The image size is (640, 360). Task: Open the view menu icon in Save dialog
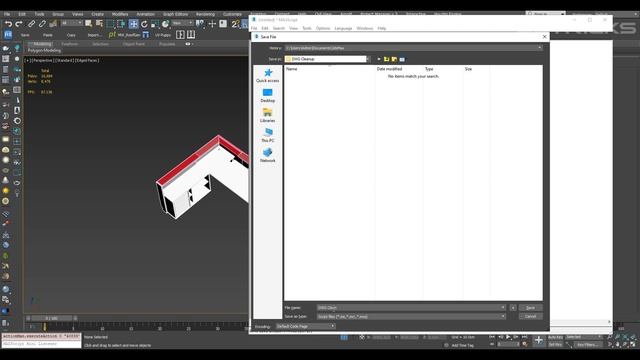click(402, 59)
